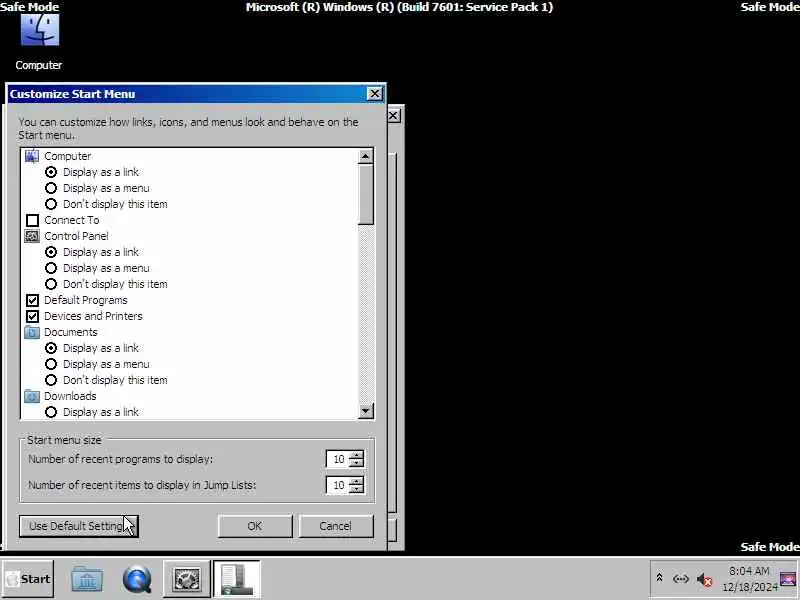Click the list scrollbar thumb
Screen dimensions: 800x600
pos(366,194)
